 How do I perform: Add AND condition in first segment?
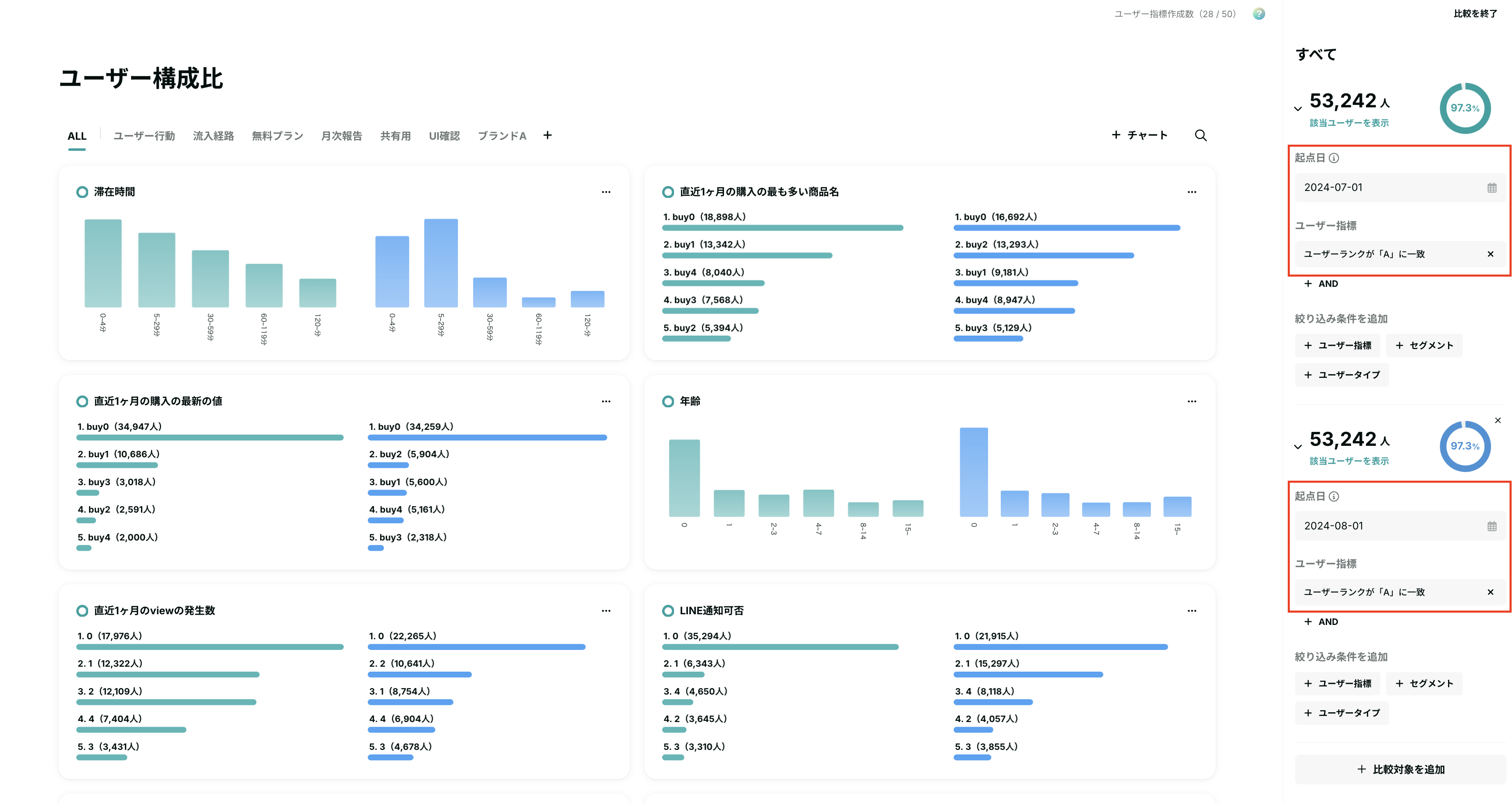(x=1321, y=284)
